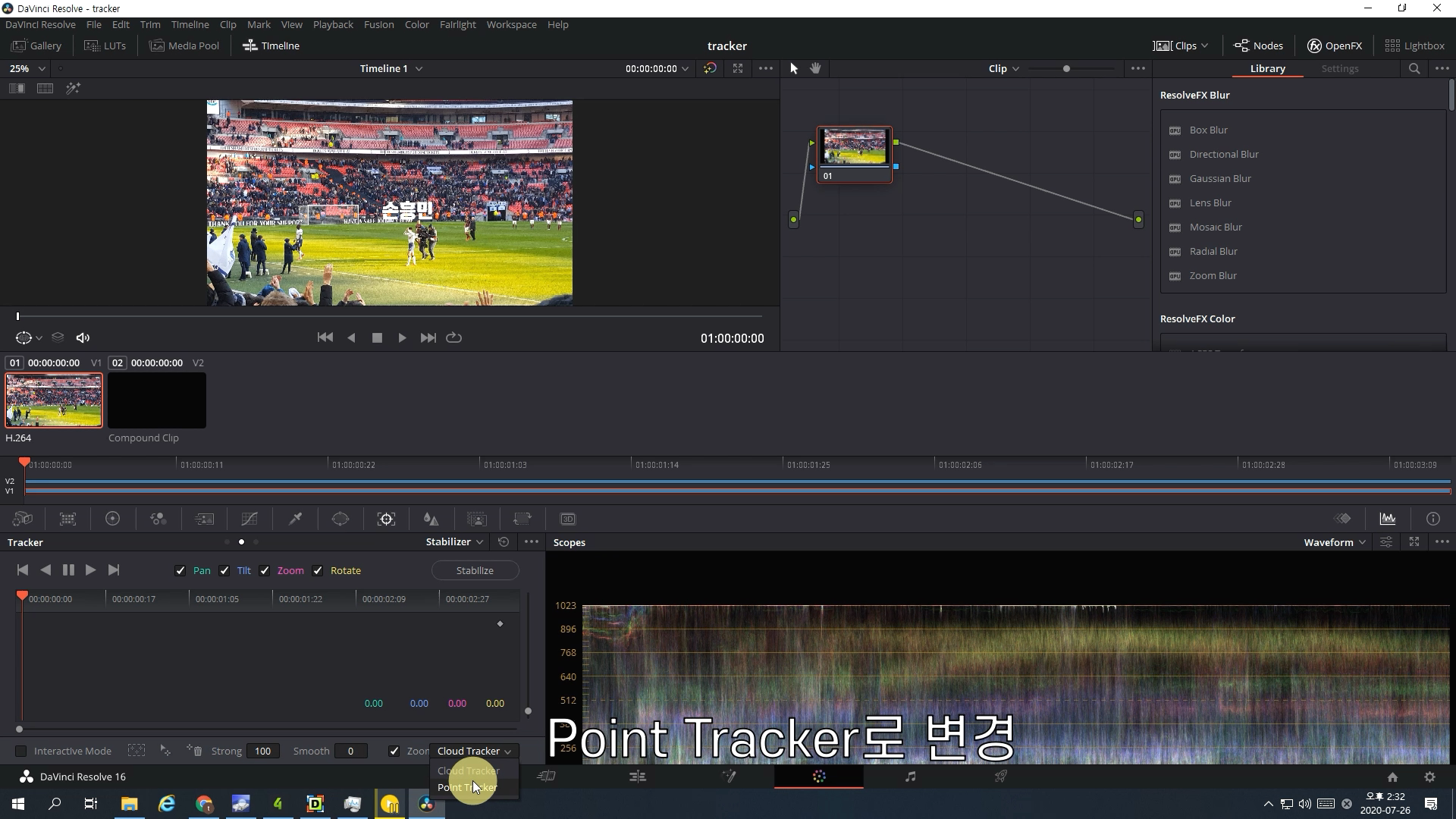Open the Fusion menu

[x=378, y=24]
